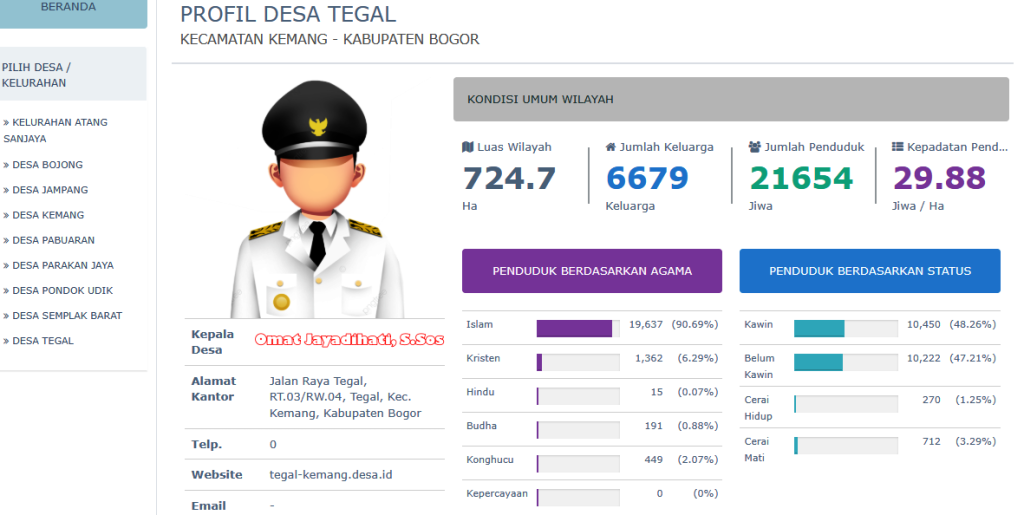Click the Penduduk Berdasarkan Status button

tap(869, 271)
